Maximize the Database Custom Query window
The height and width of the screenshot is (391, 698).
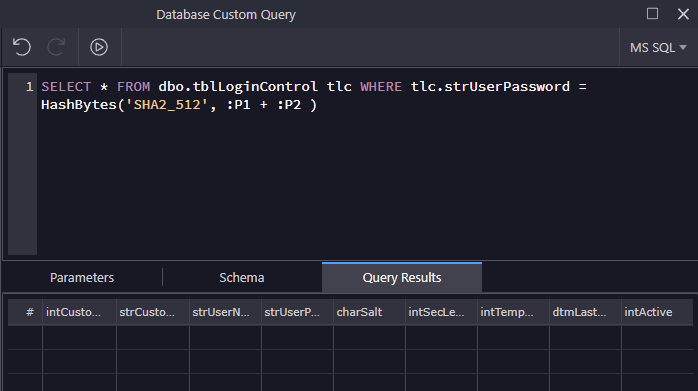(x=652, y=14)
